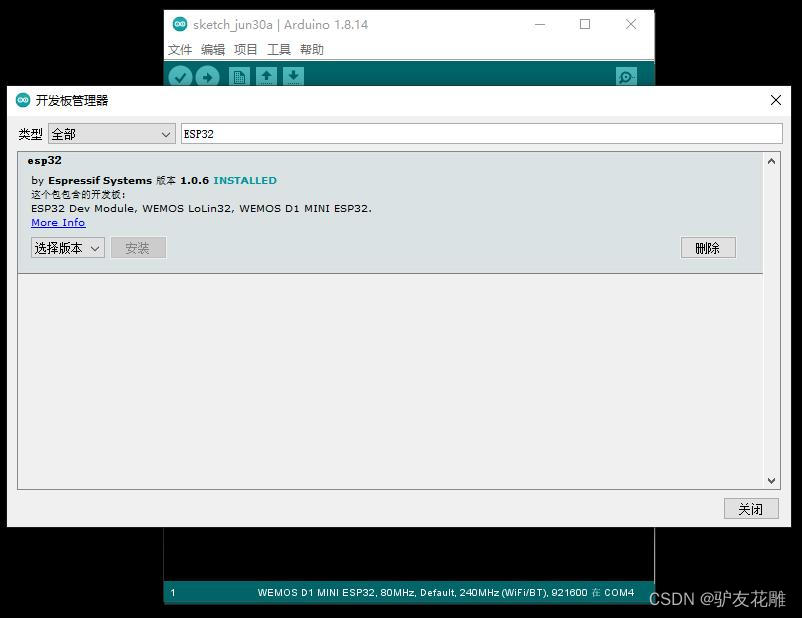Click the board list line starting ESP32 Dev Module
The image size is (802, 618).
(202, 209)
